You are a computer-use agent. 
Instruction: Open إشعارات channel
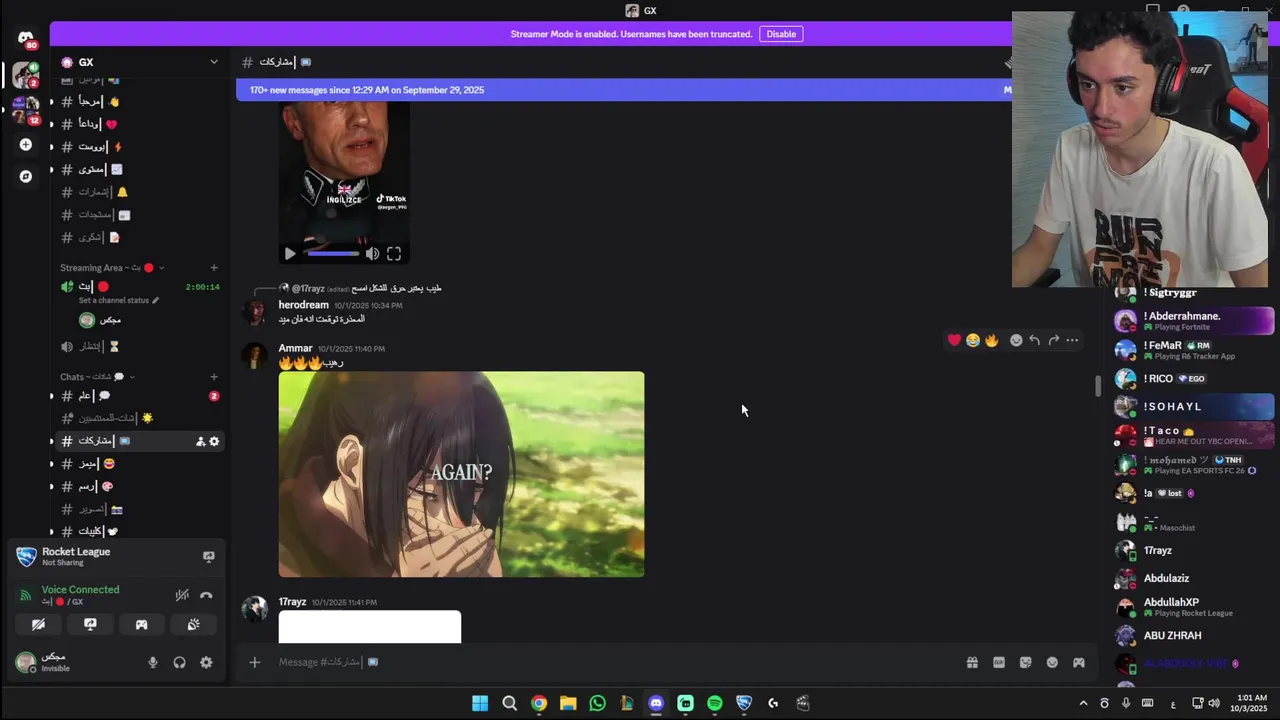[138, 192]
